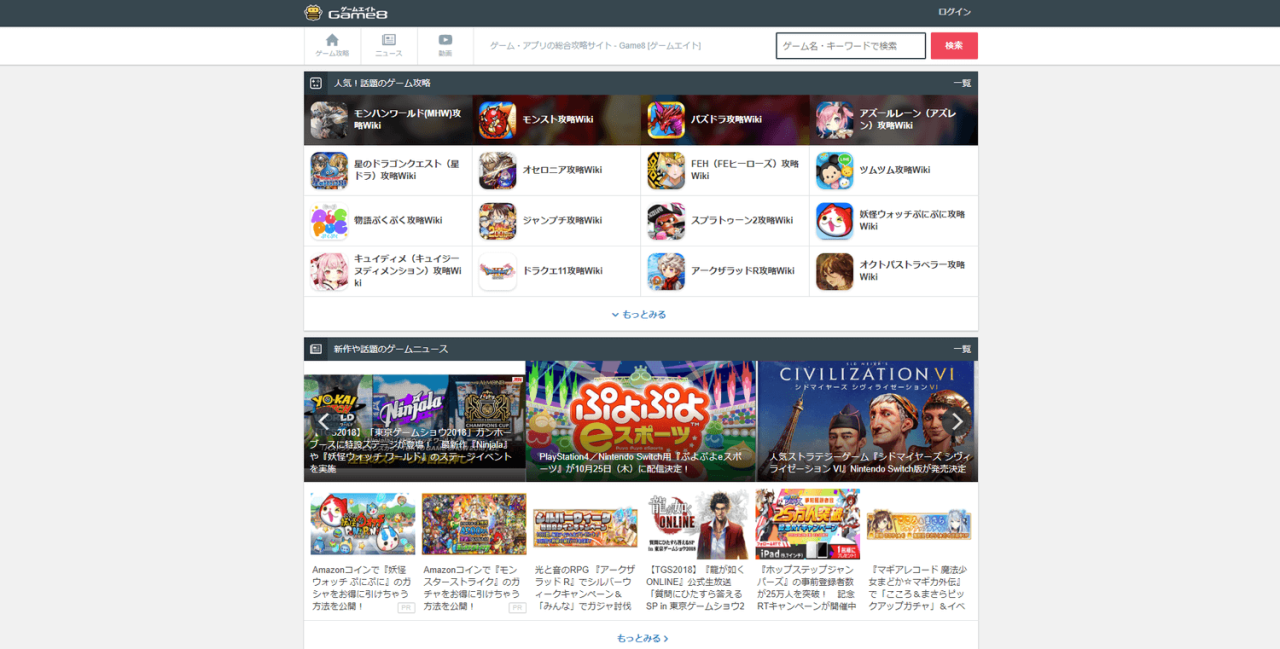
Task: Click マギアレコード 魔法少女まどか article text
Action: pos(919,587)
